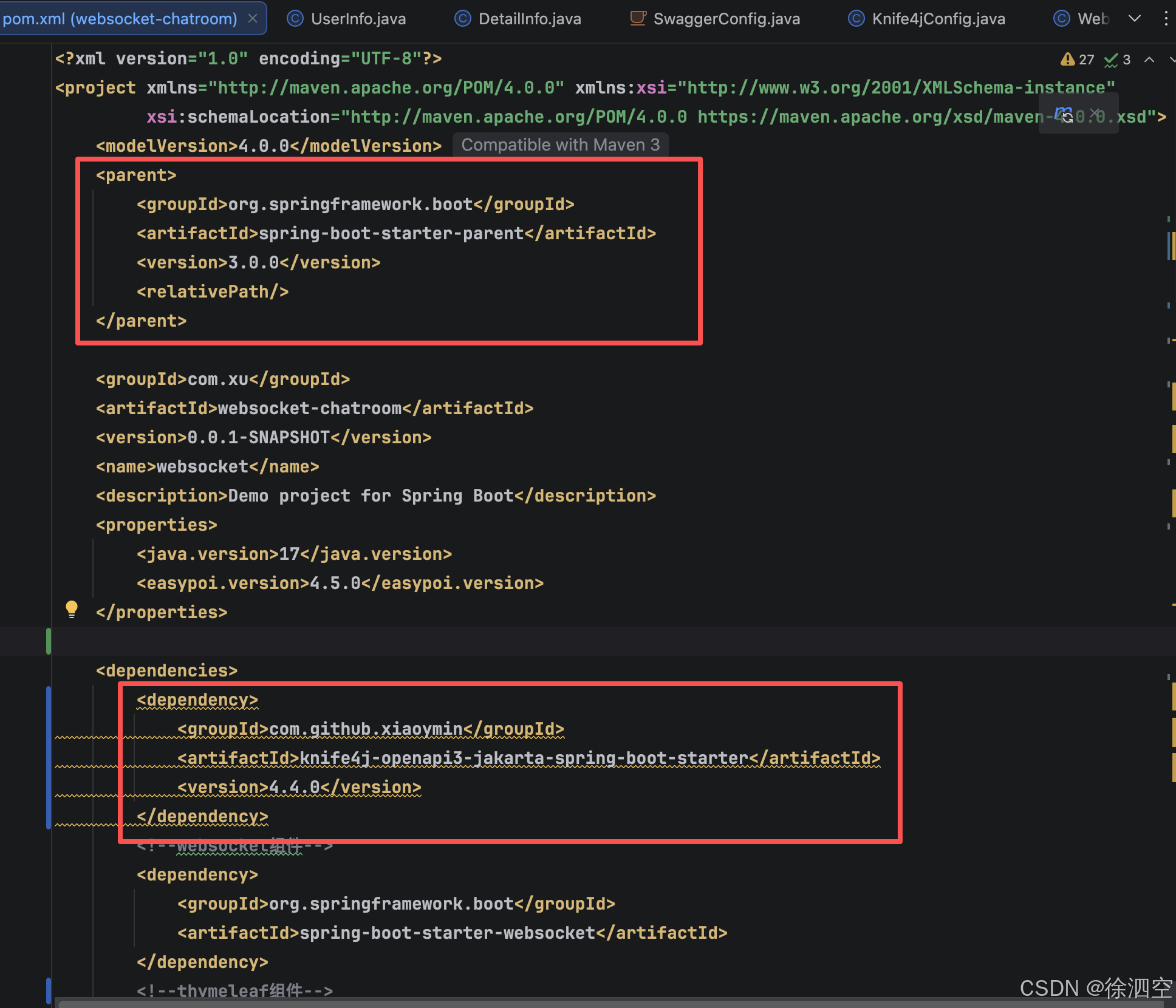Show hidden tabs dropdown chevron
The width and height of the screenshot is (1176, 1008).
[1134, 19]
